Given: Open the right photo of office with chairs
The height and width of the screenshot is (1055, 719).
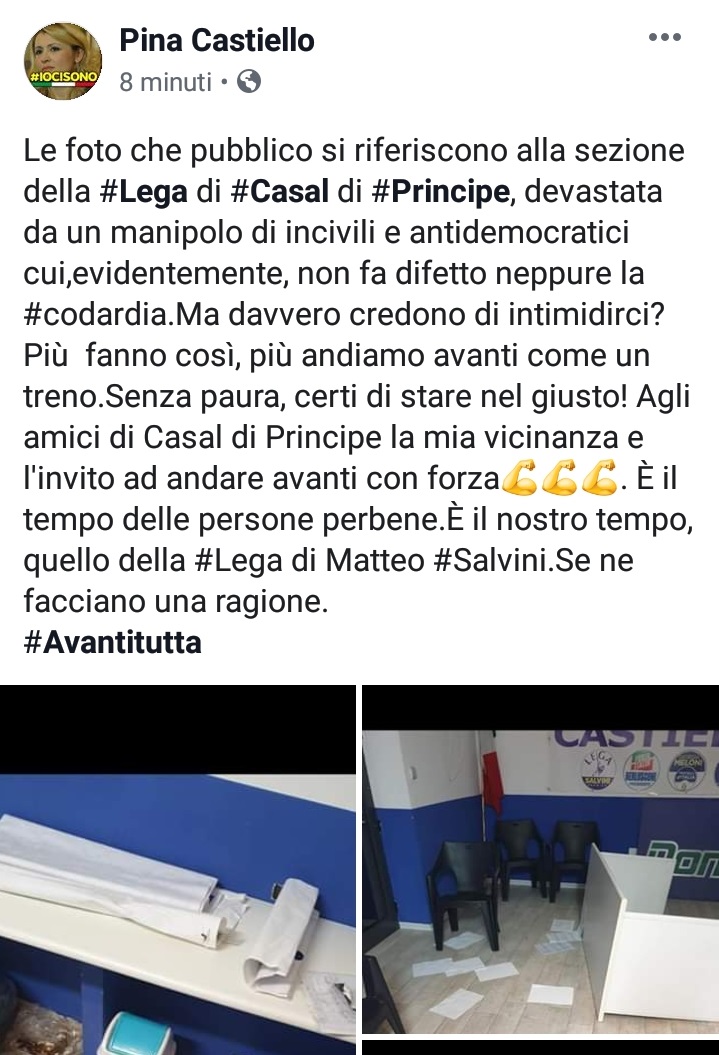Looking at the screenshot, I should 541,859.
